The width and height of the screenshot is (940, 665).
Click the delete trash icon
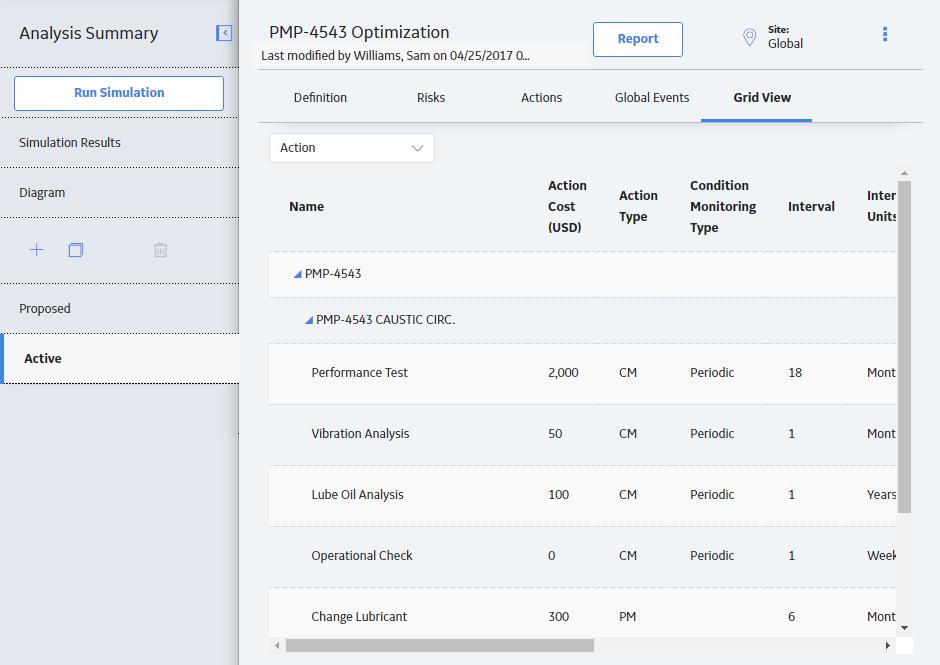[x=160, y=249]
